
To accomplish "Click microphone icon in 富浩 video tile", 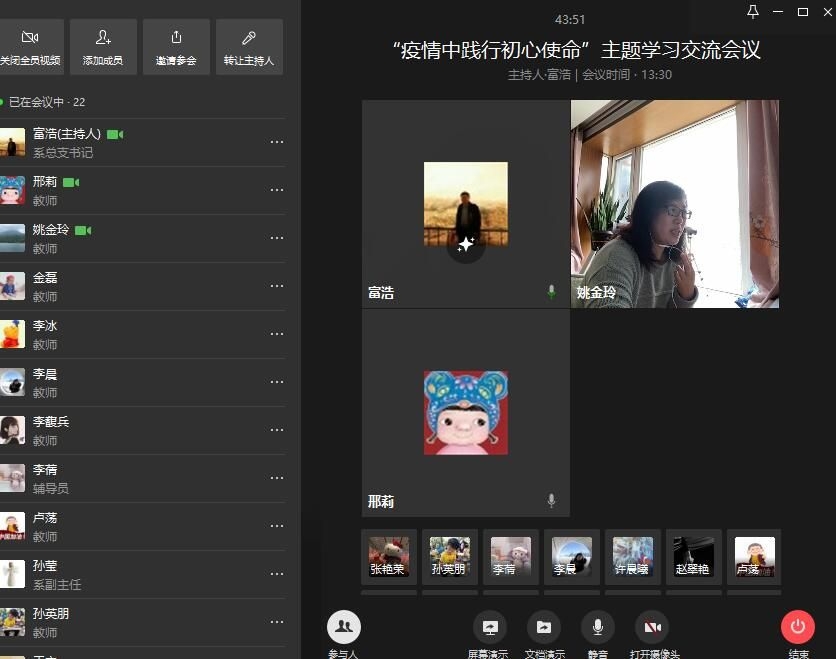I will (x=551, y=292).
